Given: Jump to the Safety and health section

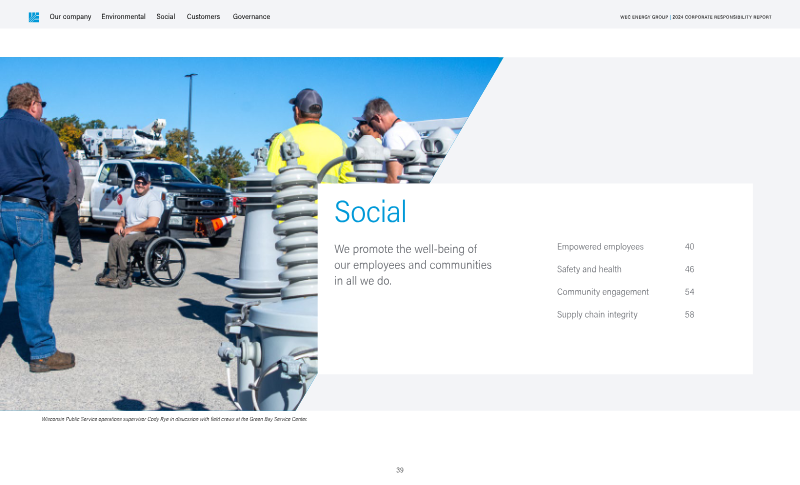Looking at the screenshot, I should (589, 270).
